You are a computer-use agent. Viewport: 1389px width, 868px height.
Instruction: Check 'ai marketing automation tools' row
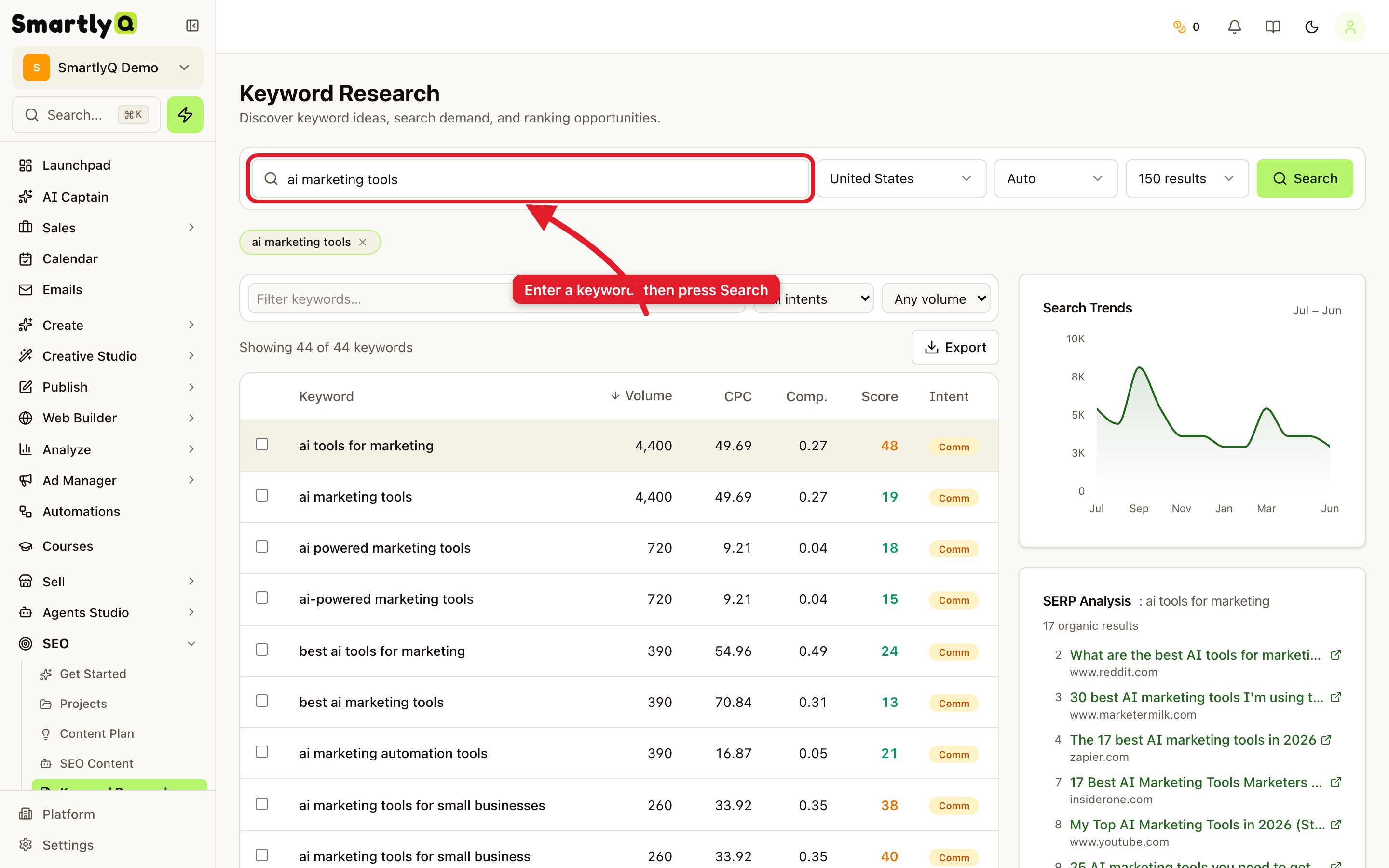click(x=262, y=752)
